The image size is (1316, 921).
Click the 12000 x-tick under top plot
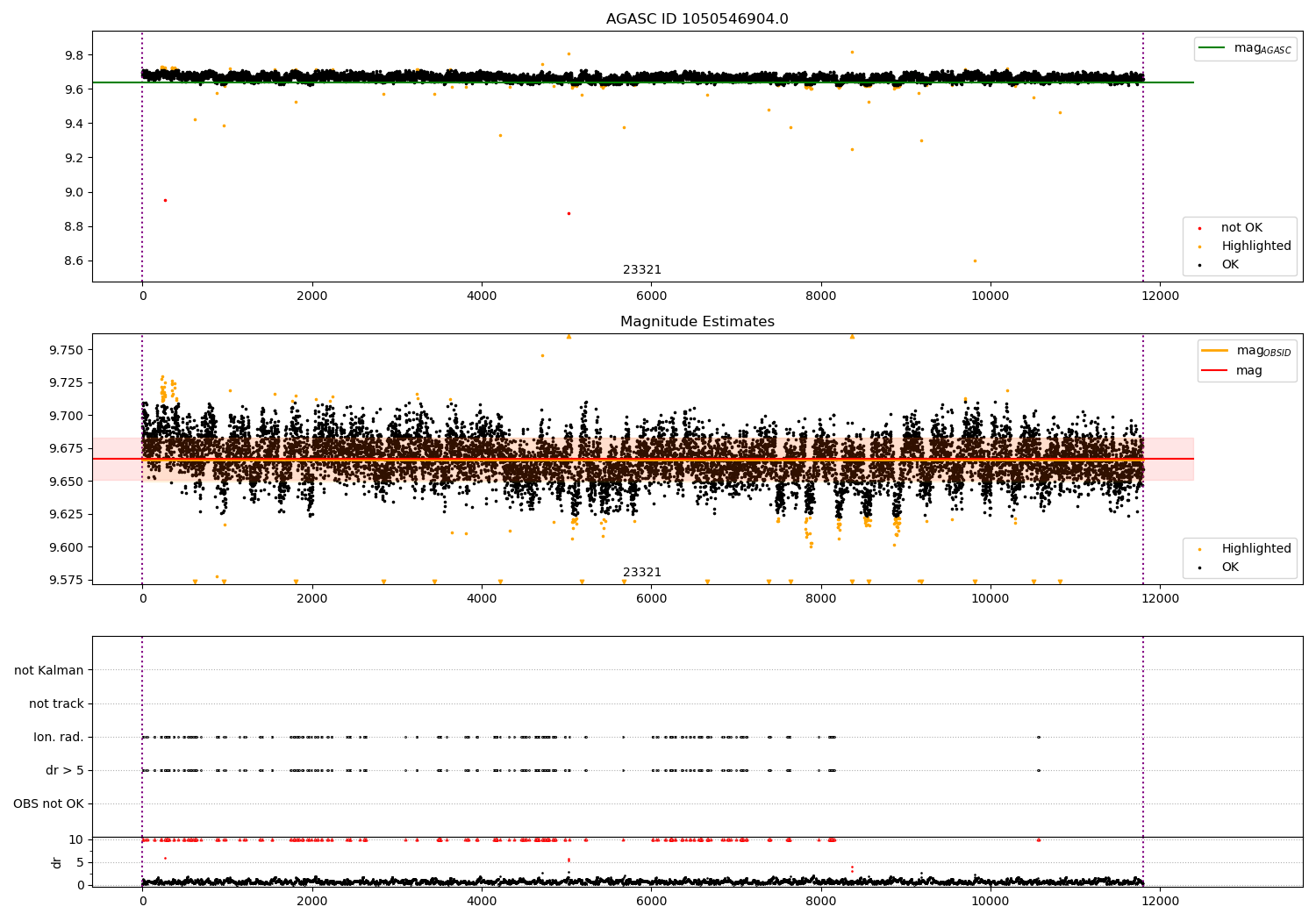[1160, 296]
